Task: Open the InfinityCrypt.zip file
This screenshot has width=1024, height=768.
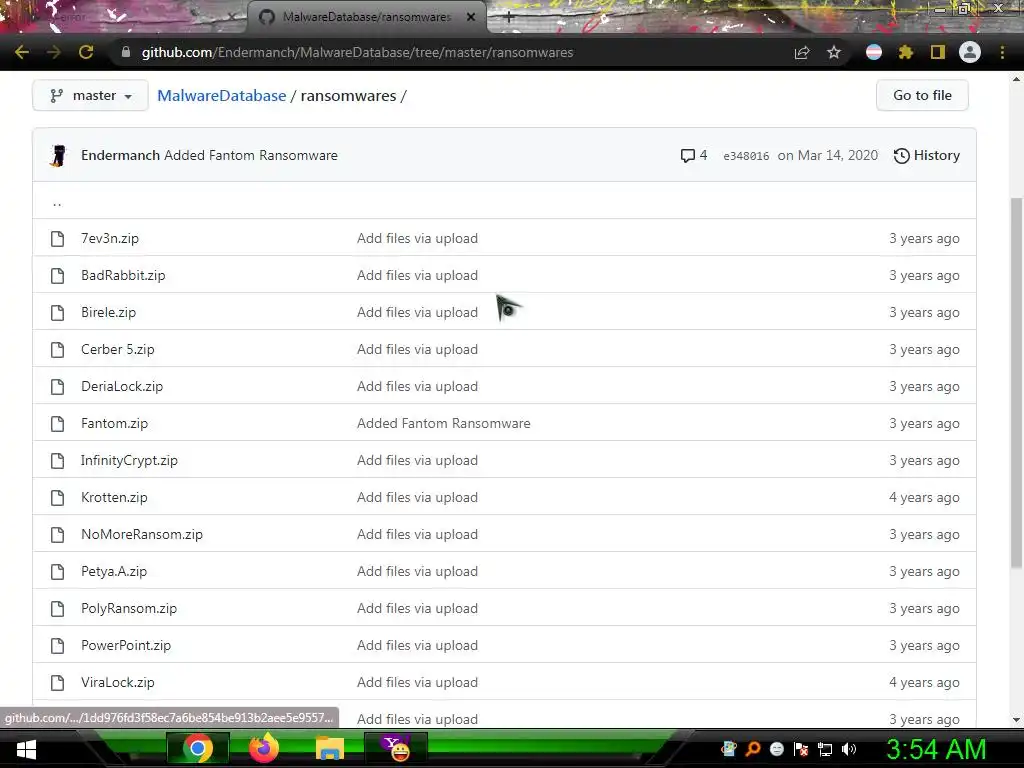Action: click(x=129, y=460)
